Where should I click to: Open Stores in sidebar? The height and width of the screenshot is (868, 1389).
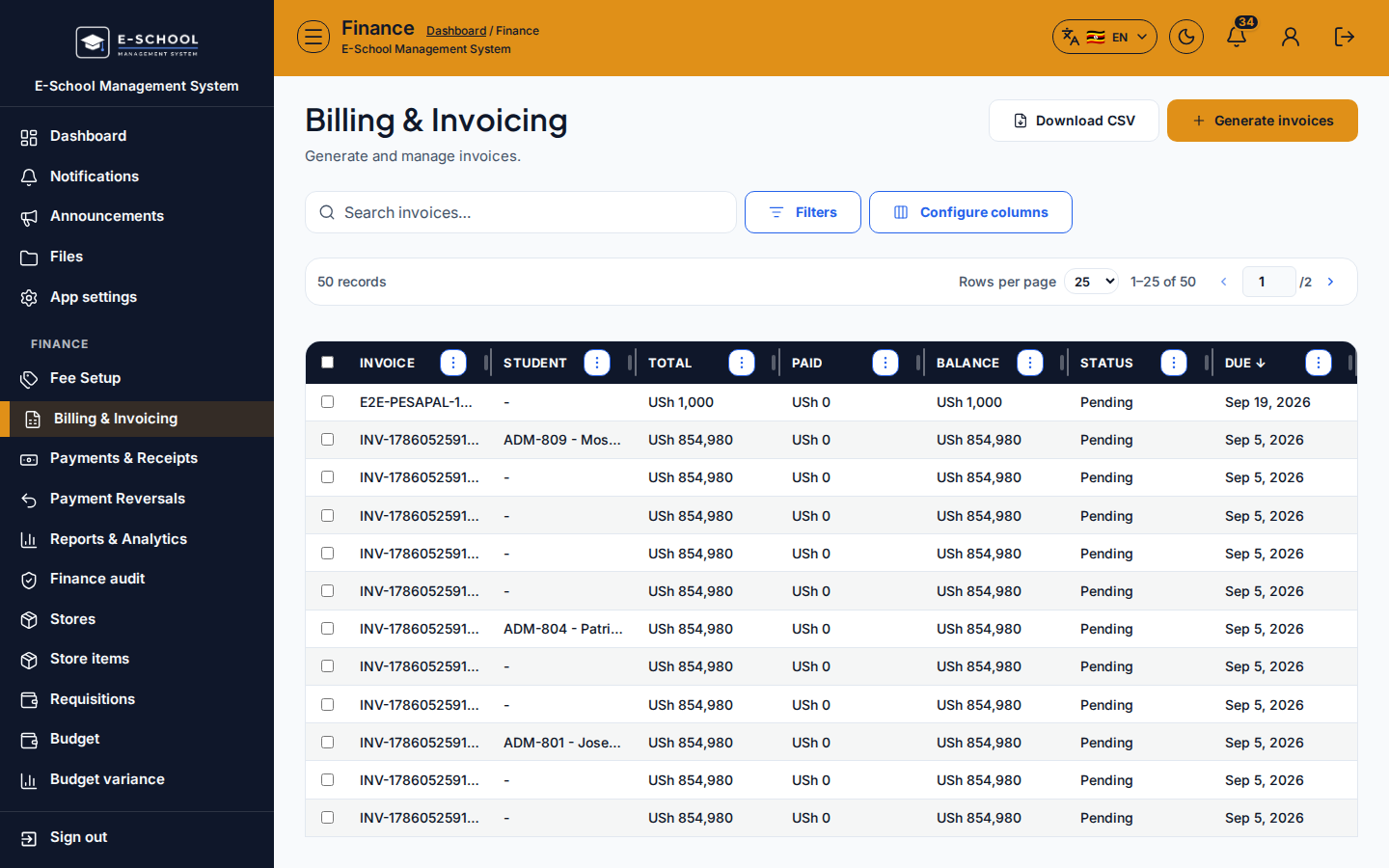pos(137,619)
